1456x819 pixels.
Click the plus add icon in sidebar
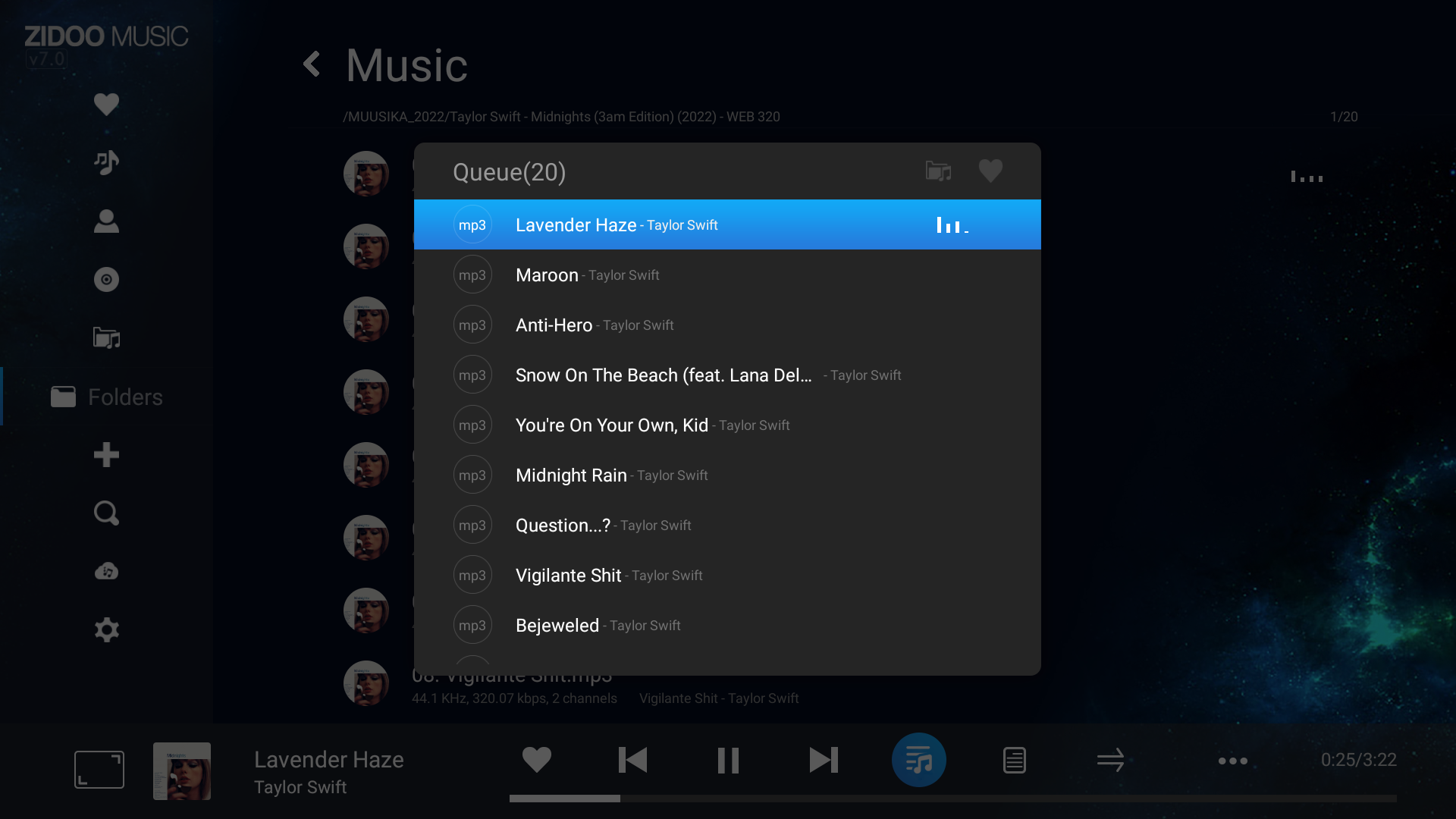(106, 455)
